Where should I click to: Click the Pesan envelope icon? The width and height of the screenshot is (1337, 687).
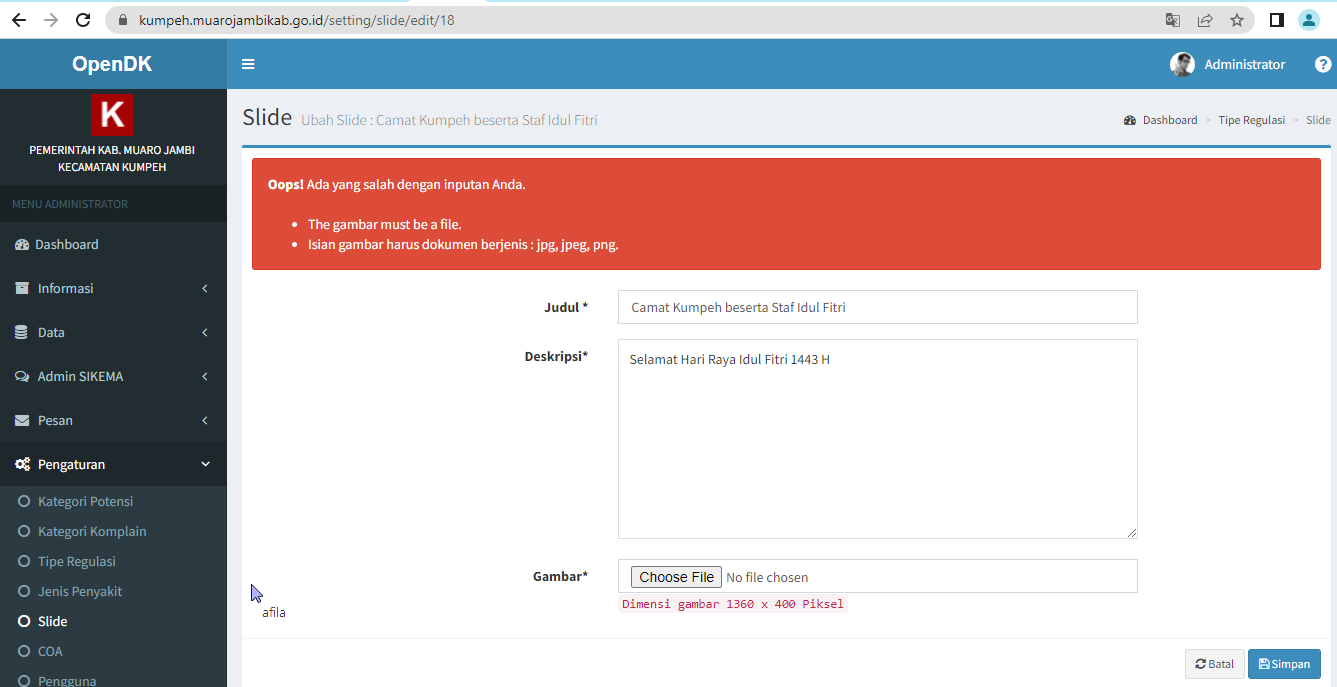(21, 420)
